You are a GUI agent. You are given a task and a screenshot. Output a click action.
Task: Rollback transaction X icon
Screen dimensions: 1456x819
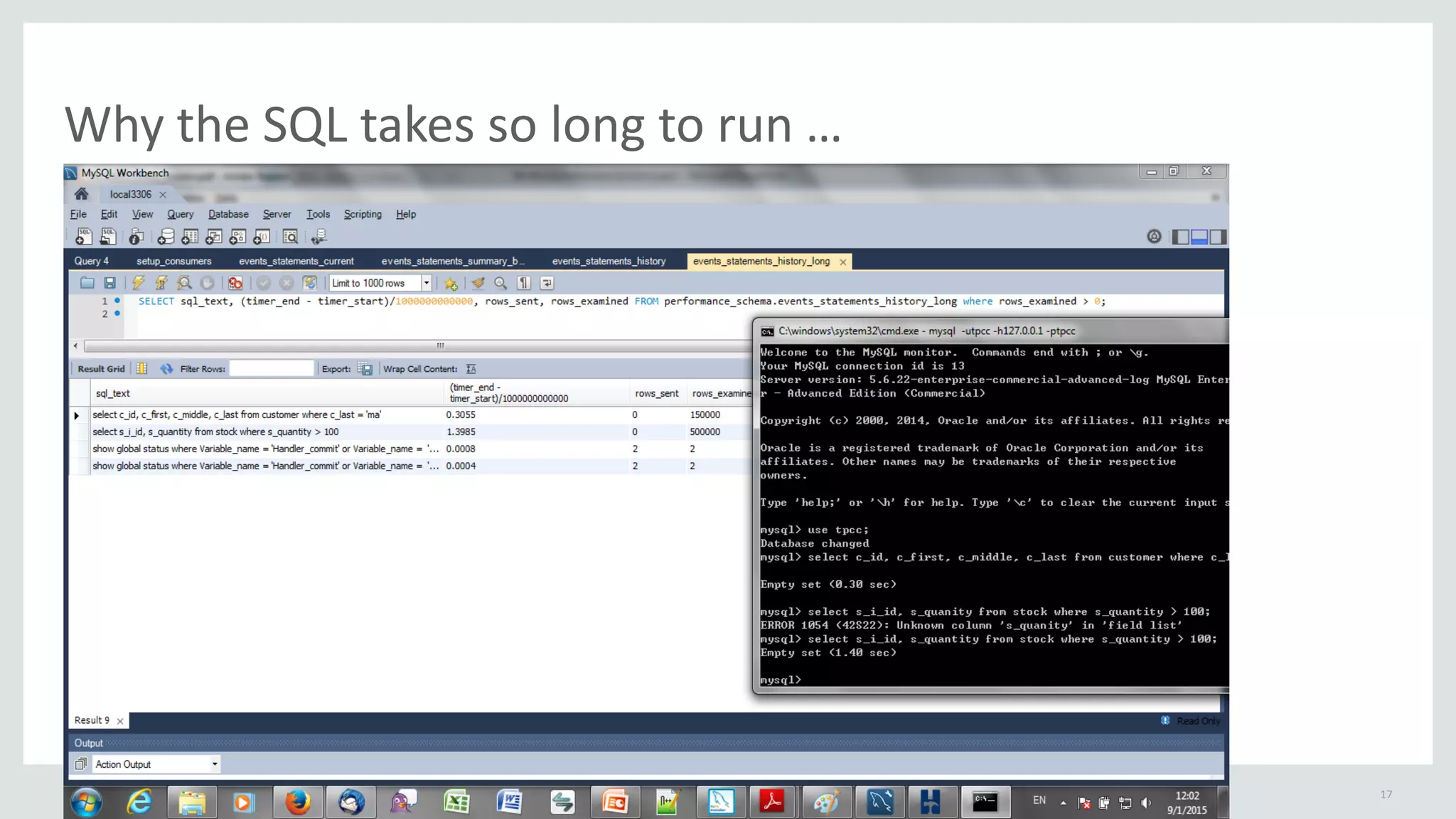click(x=287, y=283)
